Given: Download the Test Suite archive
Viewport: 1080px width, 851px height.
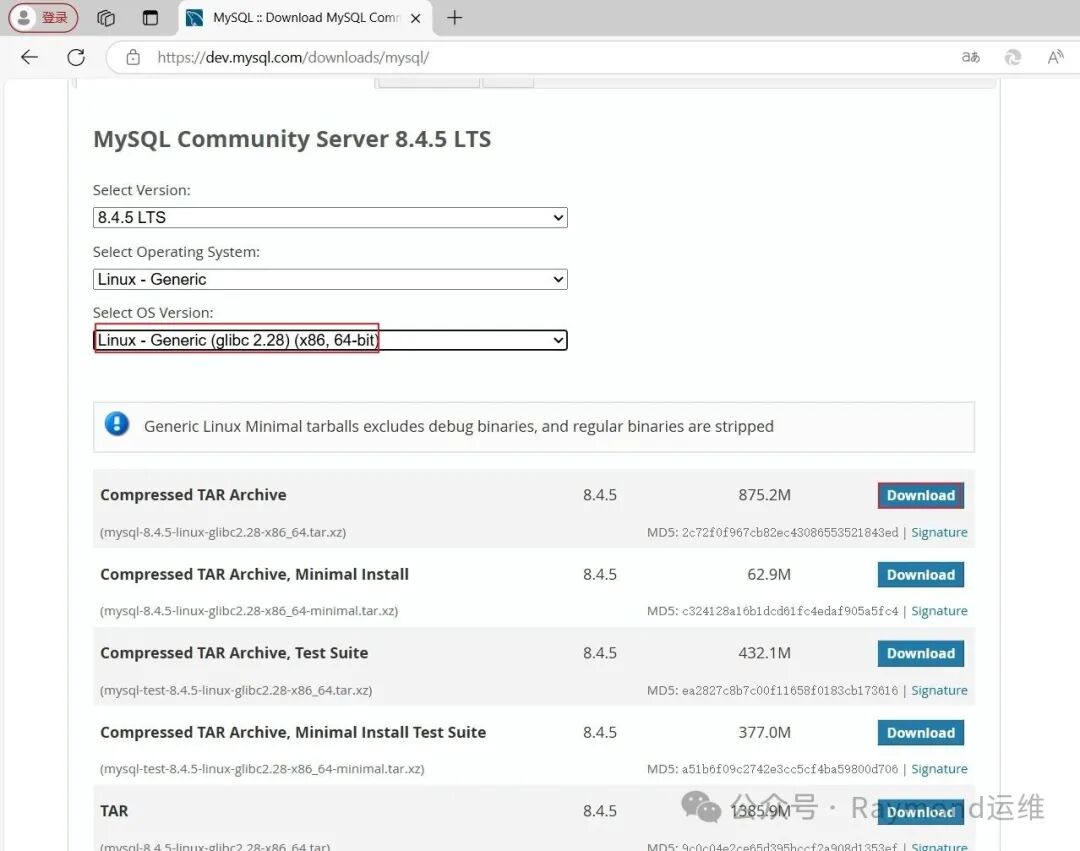Looking at the screenshot, I should point(920,653).
